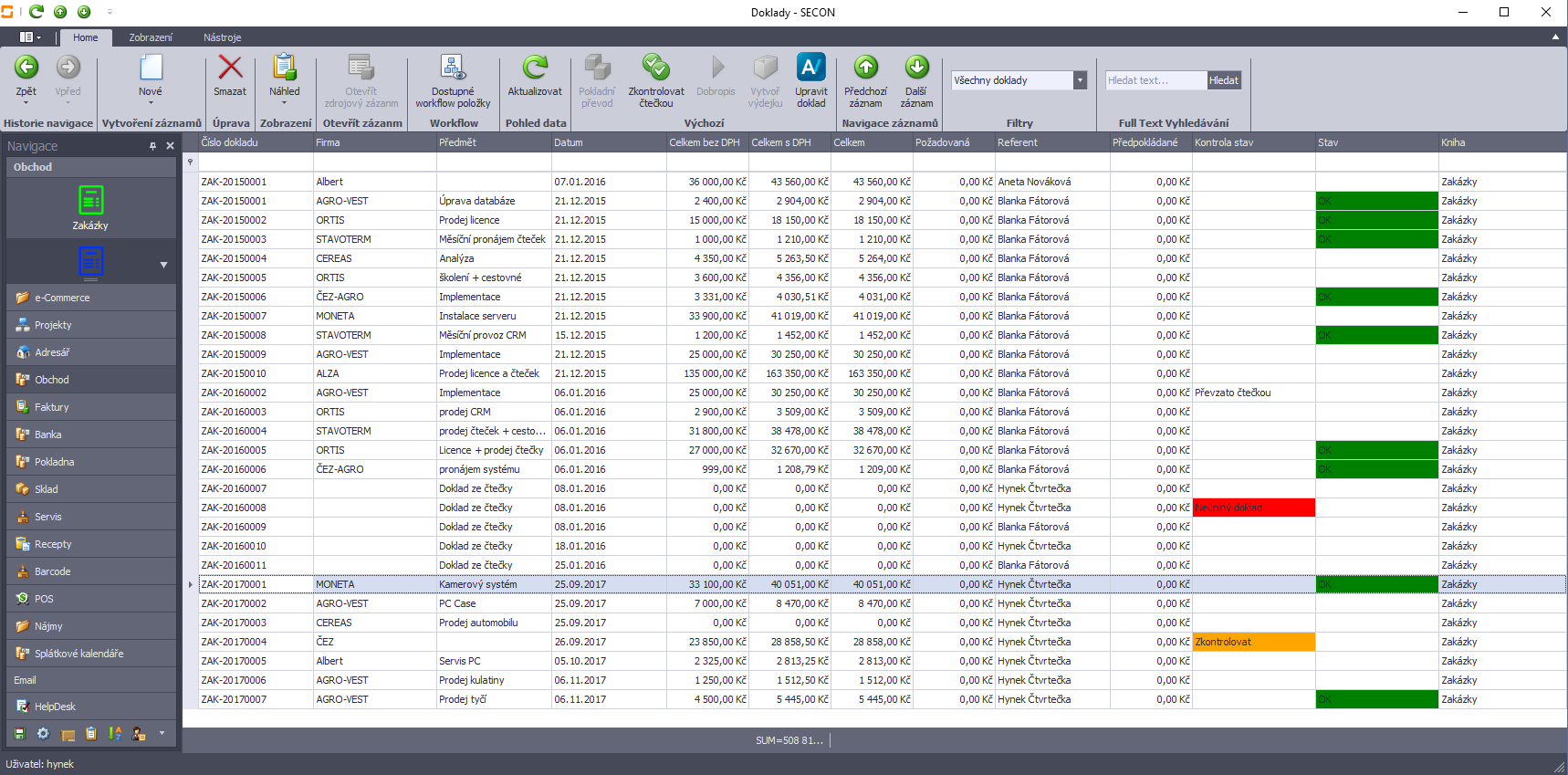Collapse the ribbon with the top-right arrow
The height and width of the screenshot is (775, 1568).
[x=1555, y=37]
